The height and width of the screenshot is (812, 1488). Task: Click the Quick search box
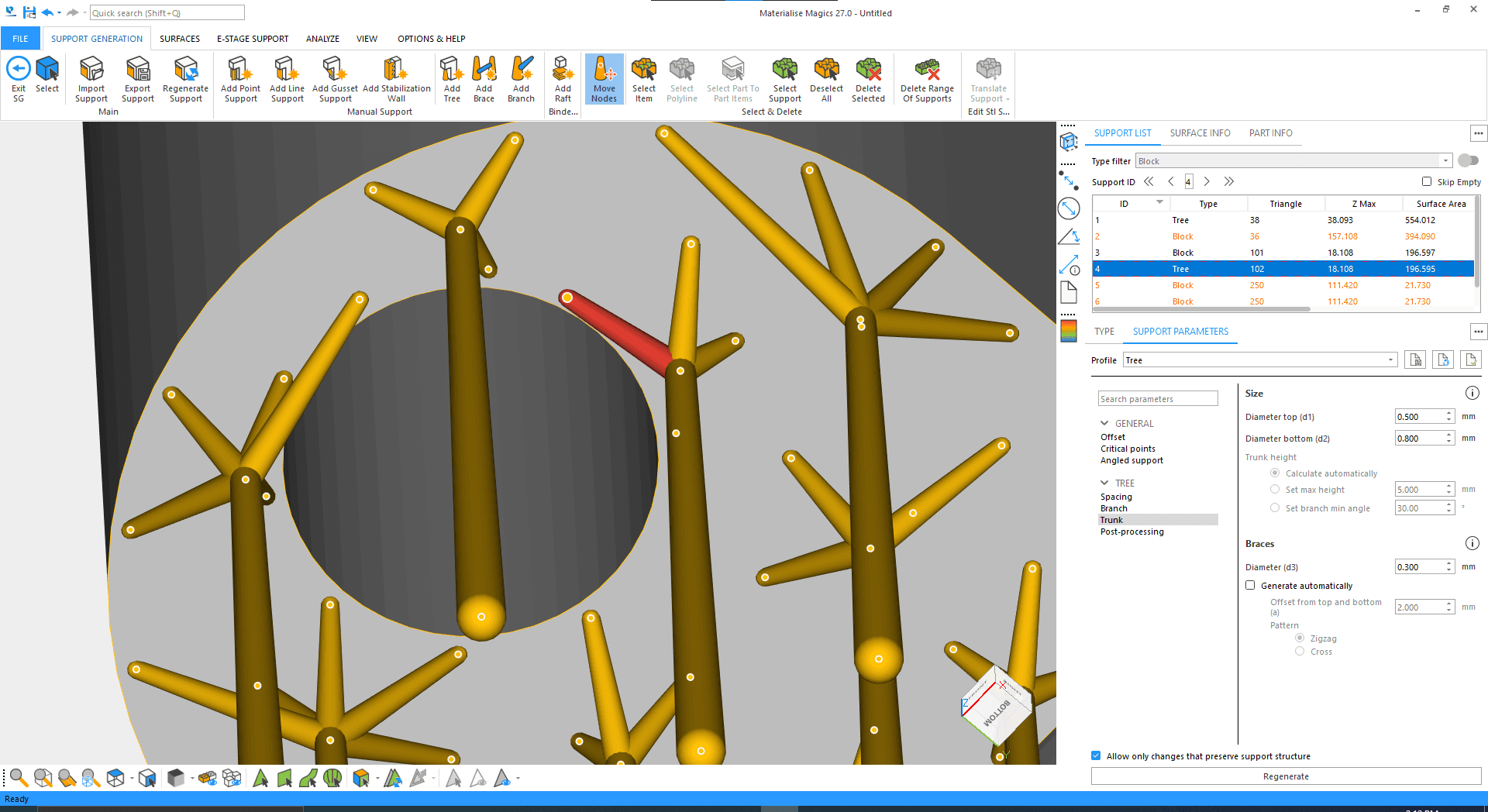(x=167, y=12)
